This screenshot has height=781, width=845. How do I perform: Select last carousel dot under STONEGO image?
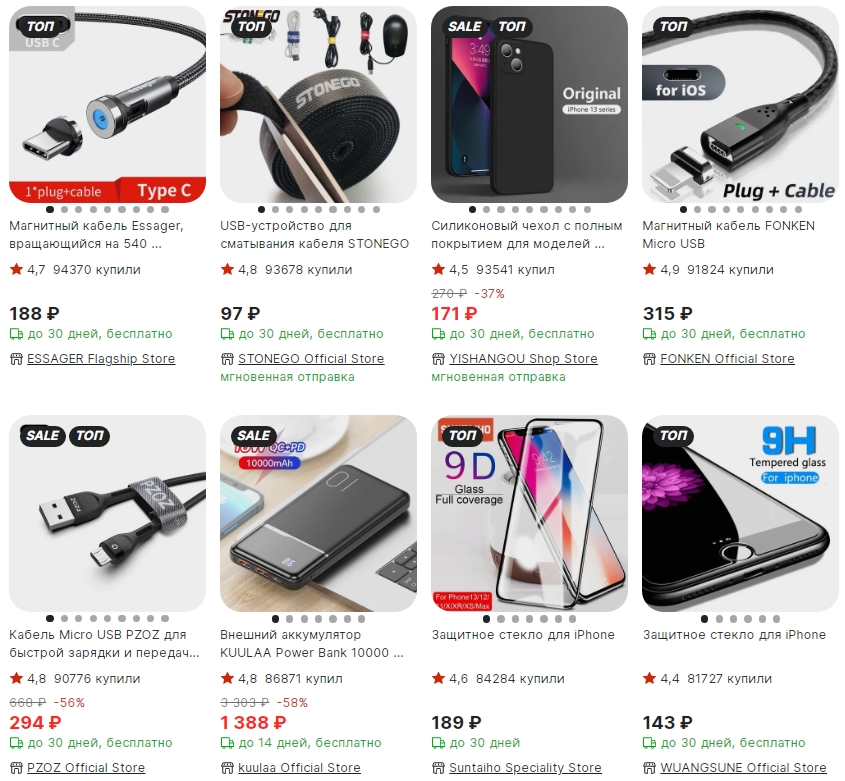[x=376, y=210]
